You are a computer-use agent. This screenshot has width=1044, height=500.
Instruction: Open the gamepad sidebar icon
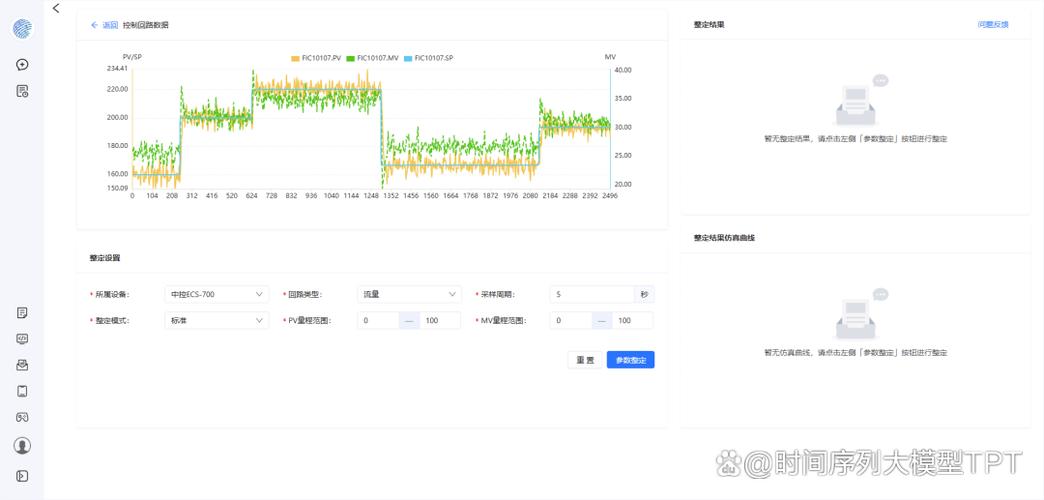click(x=22, y=417)
